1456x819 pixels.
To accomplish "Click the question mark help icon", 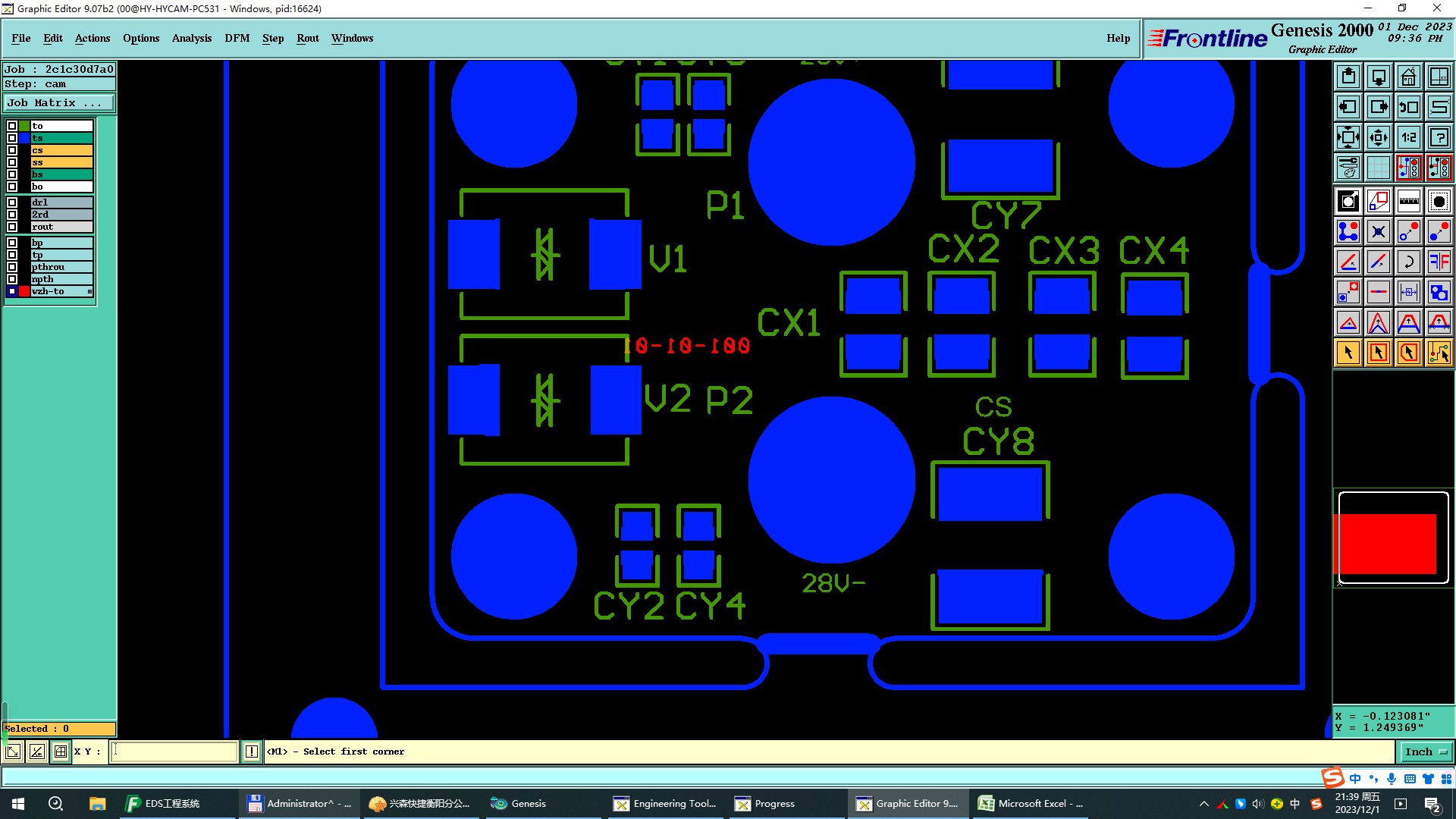I will point(1439,137).
